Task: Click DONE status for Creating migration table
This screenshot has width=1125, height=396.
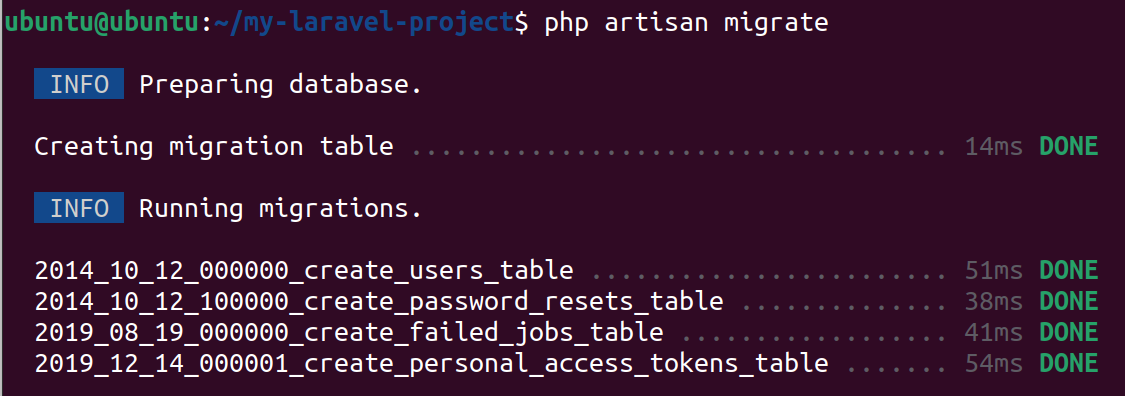Action: coord(1069,146)
